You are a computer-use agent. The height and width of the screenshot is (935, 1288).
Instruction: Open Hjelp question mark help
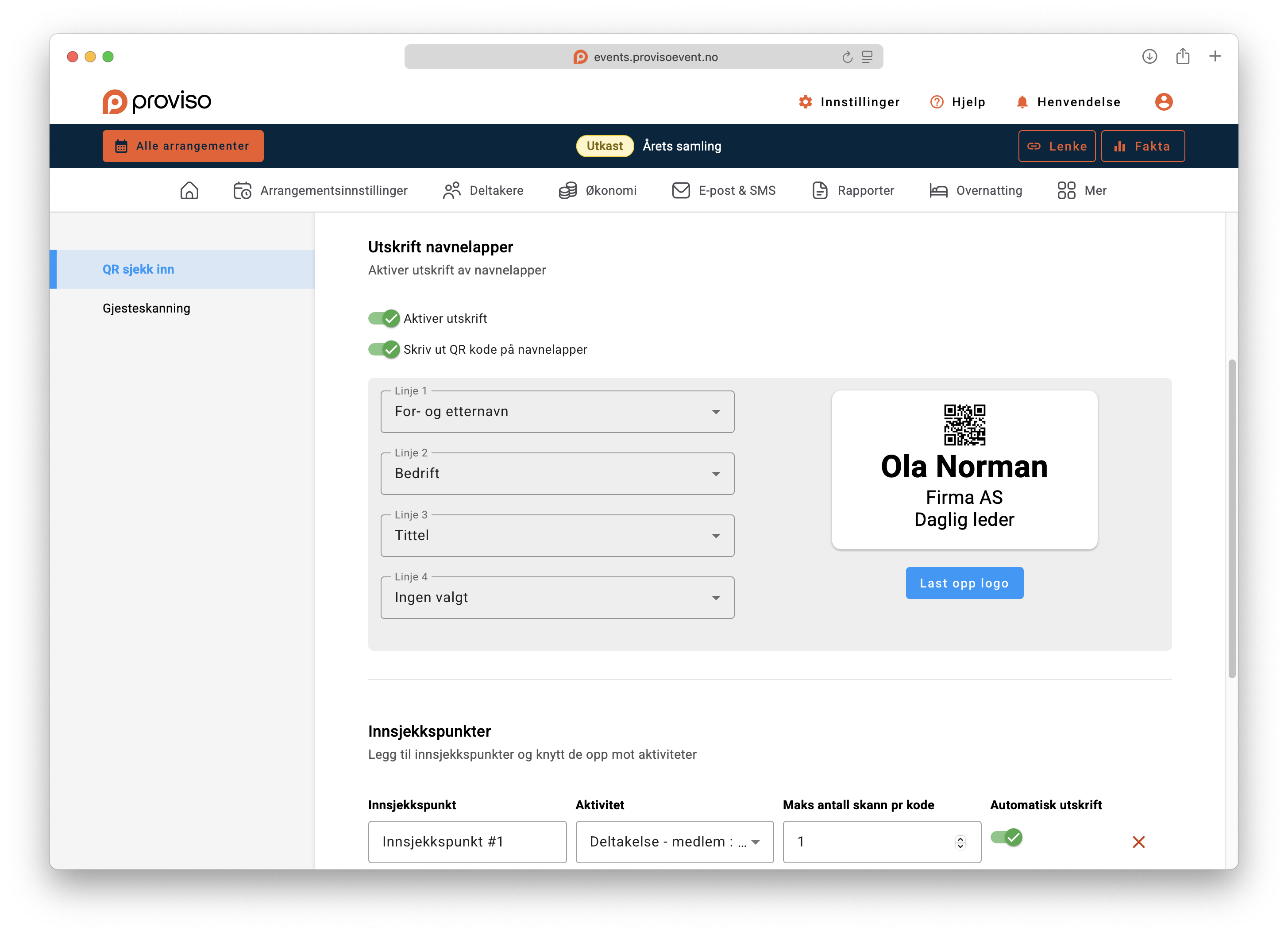coord(957,102)
